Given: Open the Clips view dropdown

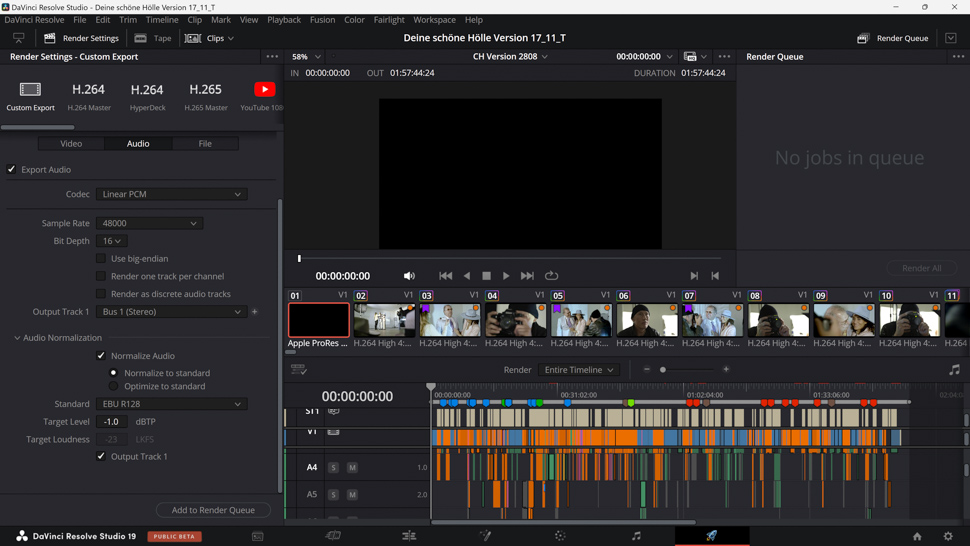Looking at the screenshot, I should click(210, 38).
